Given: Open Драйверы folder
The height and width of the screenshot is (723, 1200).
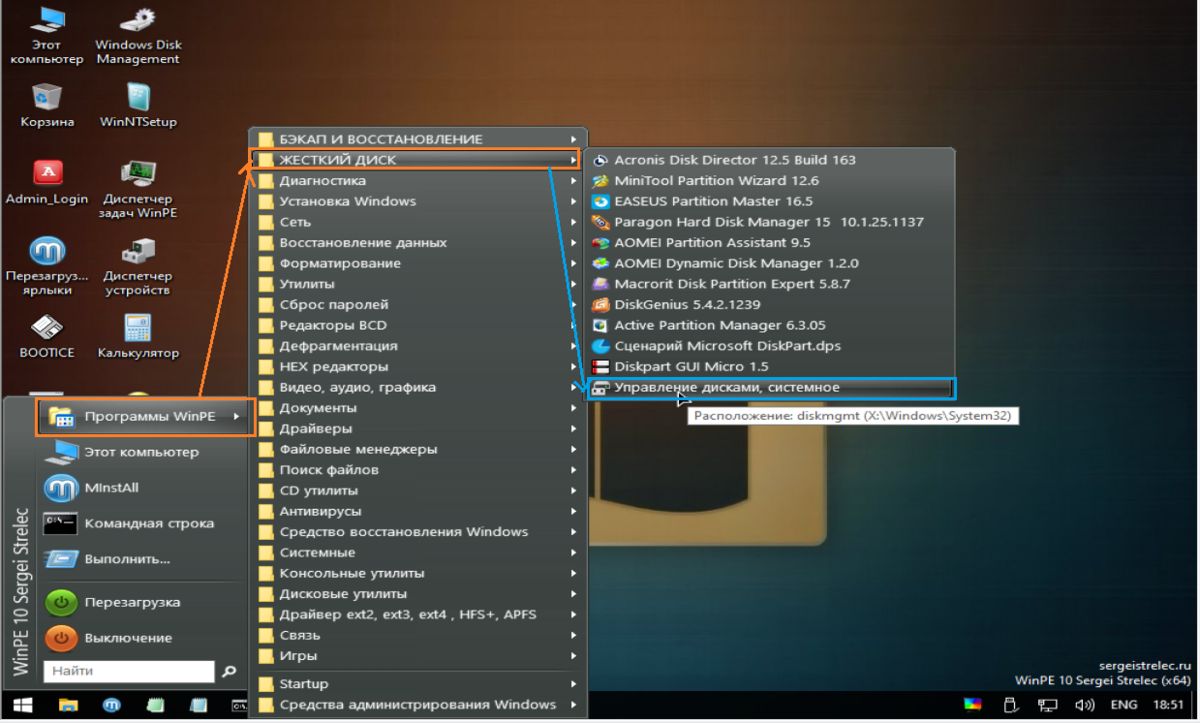Looking at the screenshot, I should [x=416, y=429].
